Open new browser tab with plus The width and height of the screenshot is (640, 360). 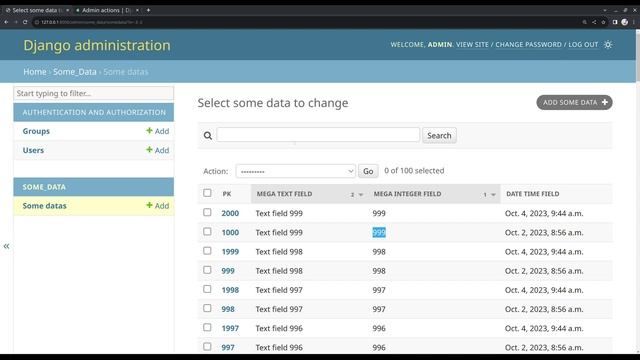click(148, 10)
